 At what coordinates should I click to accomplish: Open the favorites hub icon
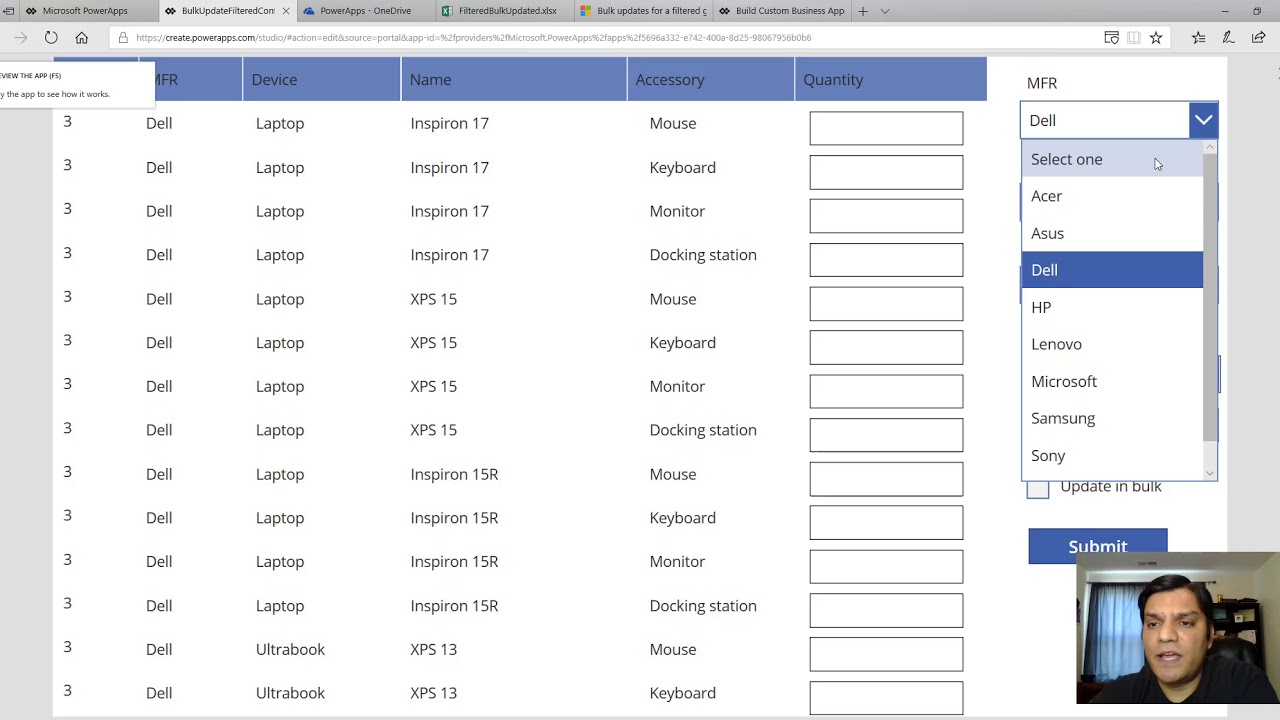[x=1199, y=38]
